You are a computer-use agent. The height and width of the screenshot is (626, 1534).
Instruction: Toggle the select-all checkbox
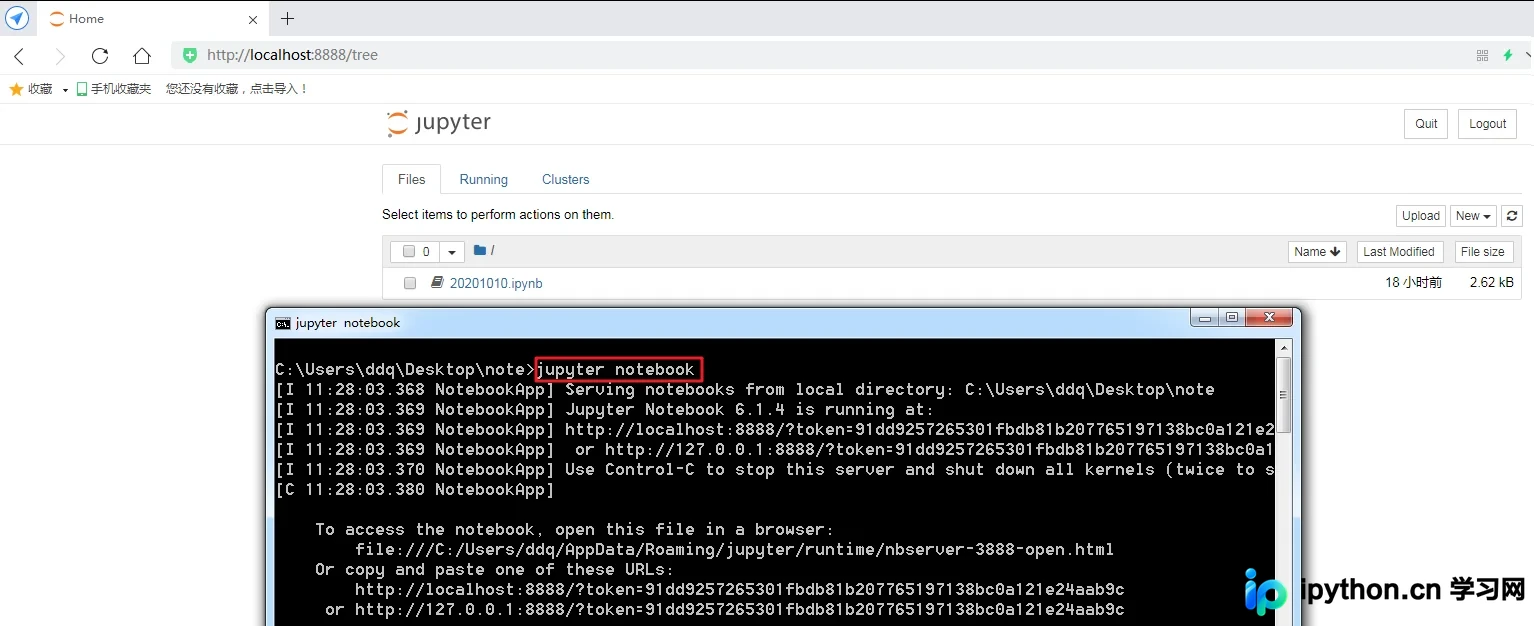click(x=408, y=252)
